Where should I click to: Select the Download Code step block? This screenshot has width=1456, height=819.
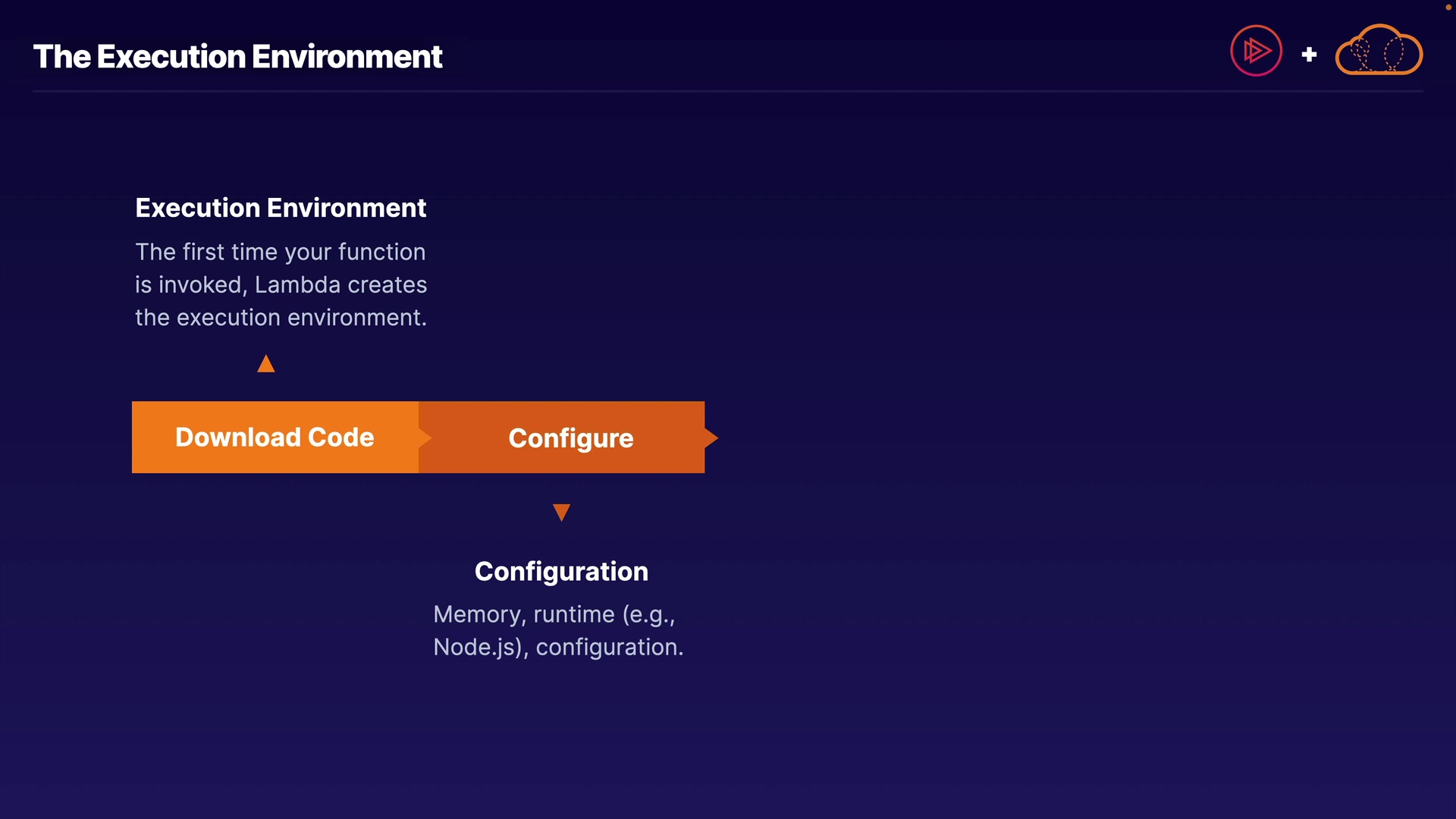275,438
